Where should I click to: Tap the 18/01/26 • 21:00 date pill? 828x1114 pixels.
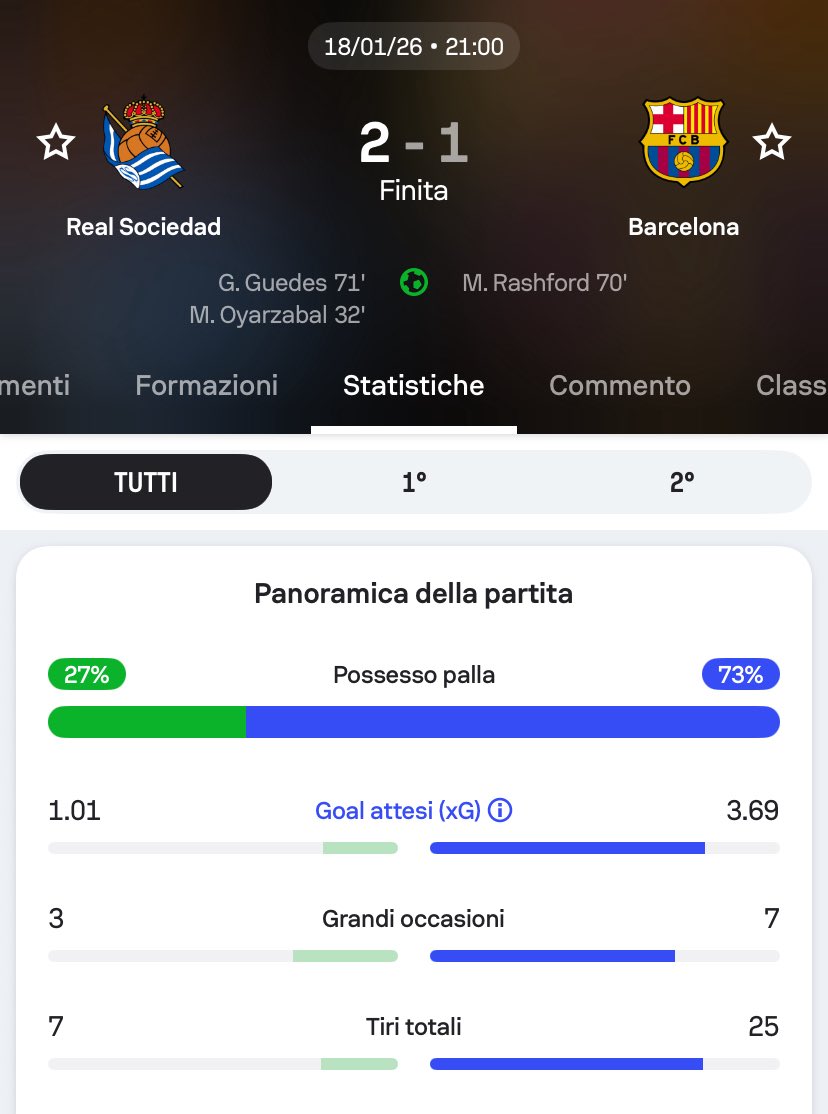pyautogui.click(x=414, y=46)
